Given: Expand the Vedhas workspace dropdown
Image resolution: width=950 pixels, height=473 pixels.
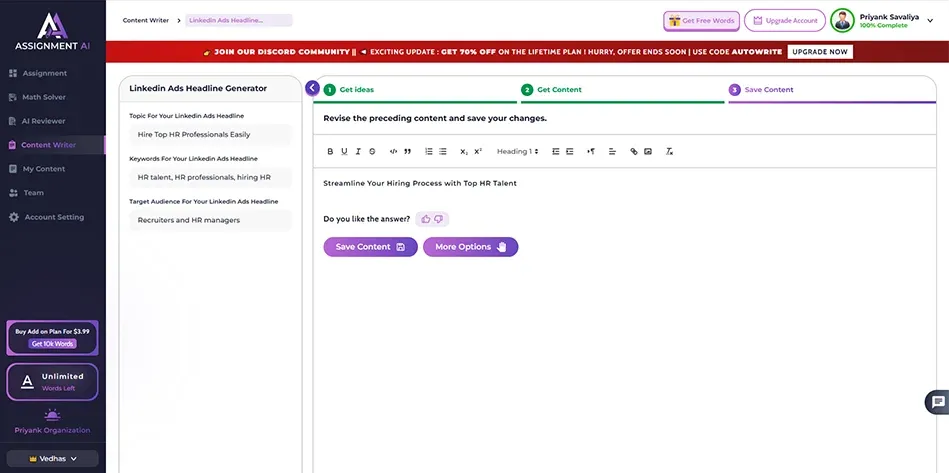Looking at the screenshot, I should point(52,458).
